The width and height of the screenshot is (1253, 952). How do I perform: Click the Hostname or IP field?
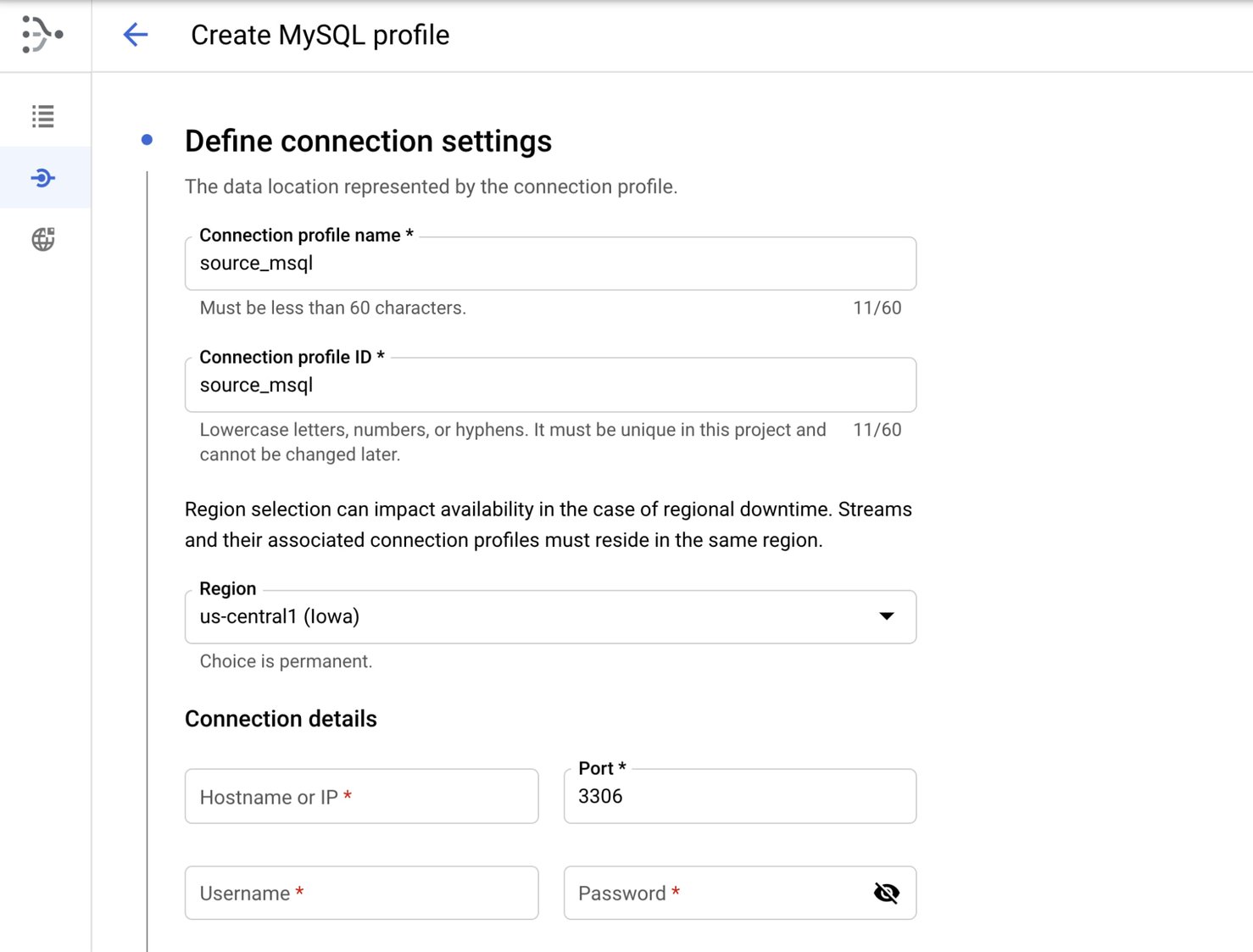pos(361,796)
